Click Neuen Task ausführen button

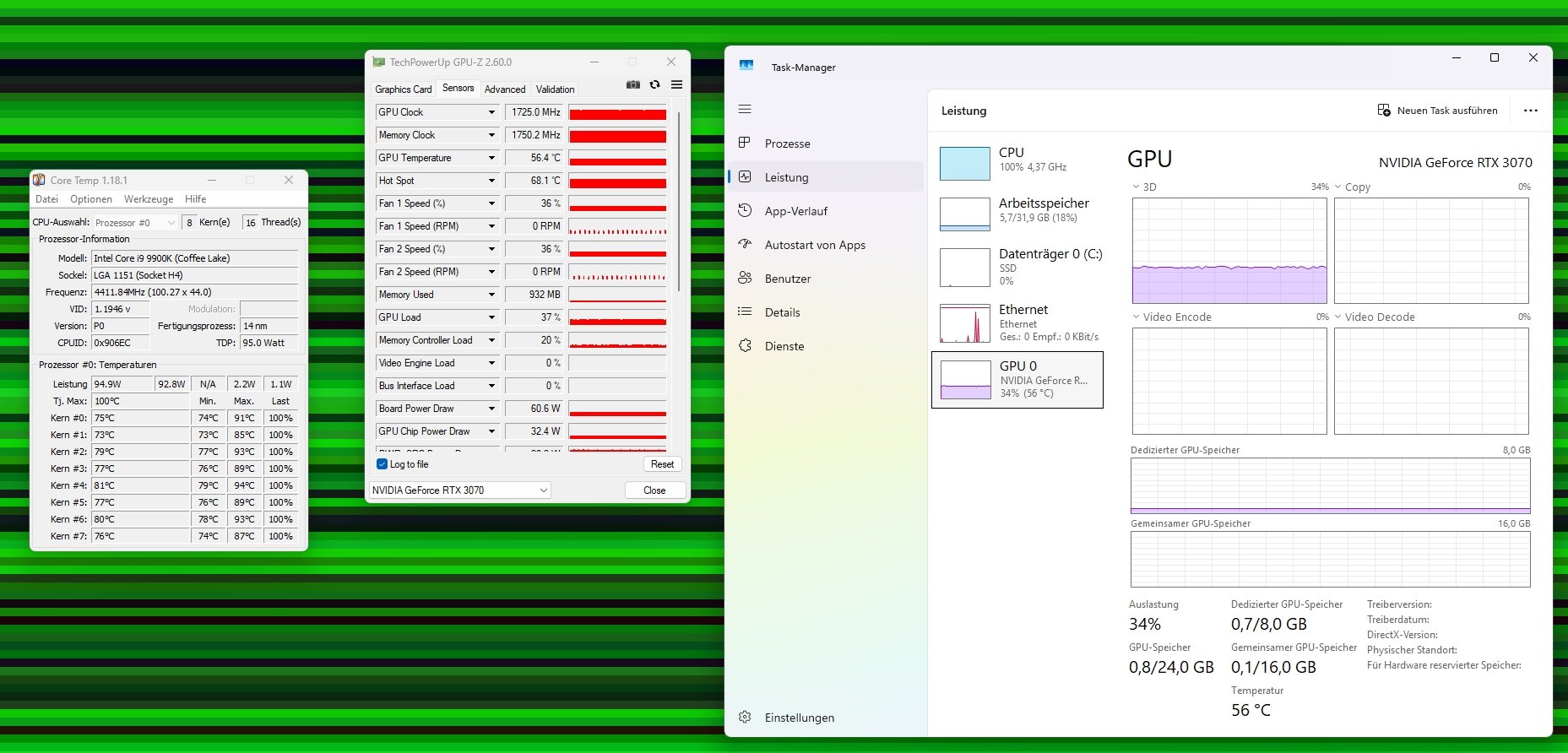(x=1438, y=111)
